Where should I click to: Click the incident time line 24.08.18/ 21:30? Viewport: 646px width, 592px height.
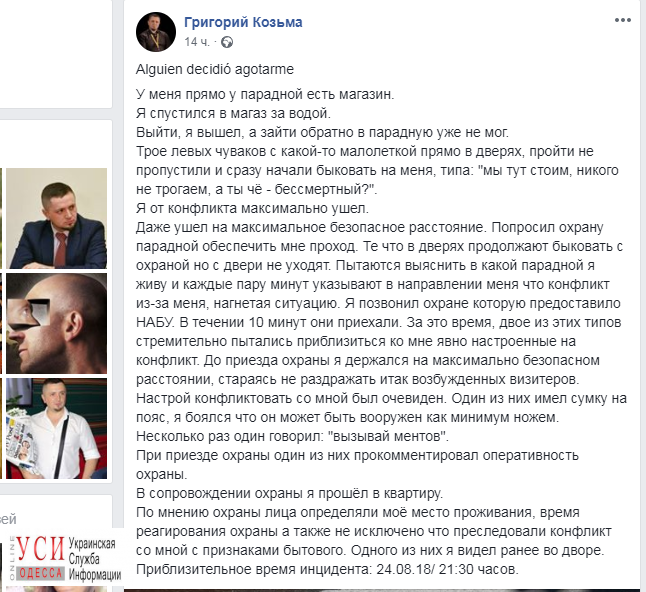(x=327, y=569)
